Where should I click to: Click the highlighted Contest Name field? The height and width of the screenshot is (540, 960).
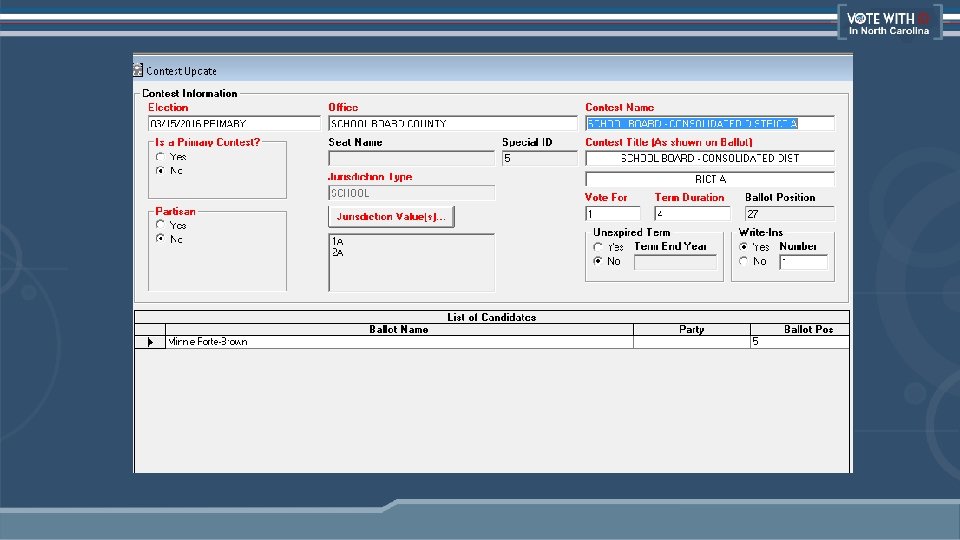(x=710, y=124)
